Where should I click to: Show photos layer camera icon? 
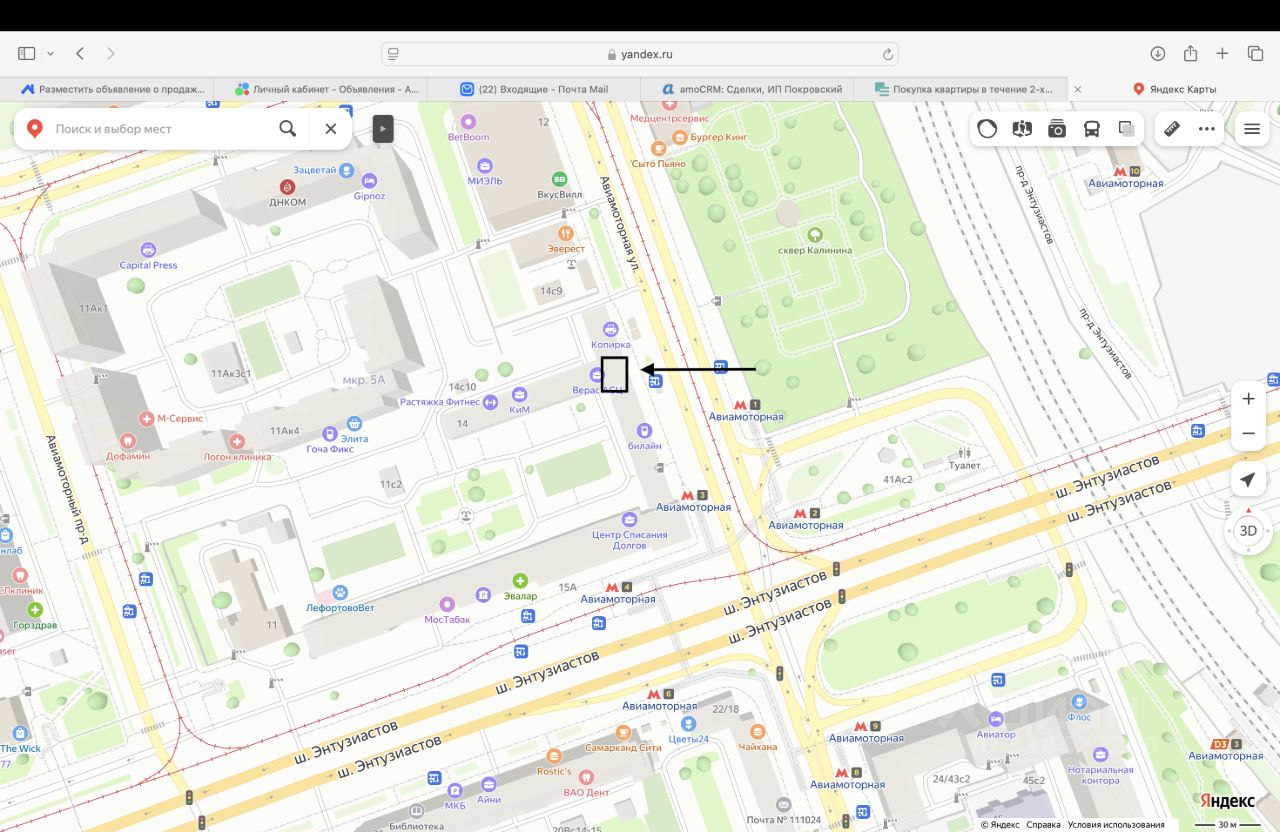(x=1057, y=129)
